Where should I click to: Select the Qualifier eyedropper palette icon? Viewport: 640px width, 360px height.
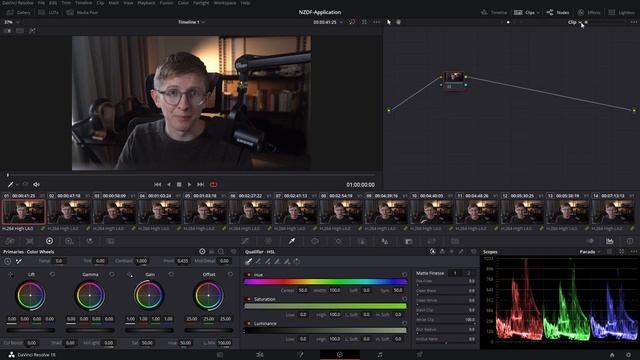(x=292, y=241)
